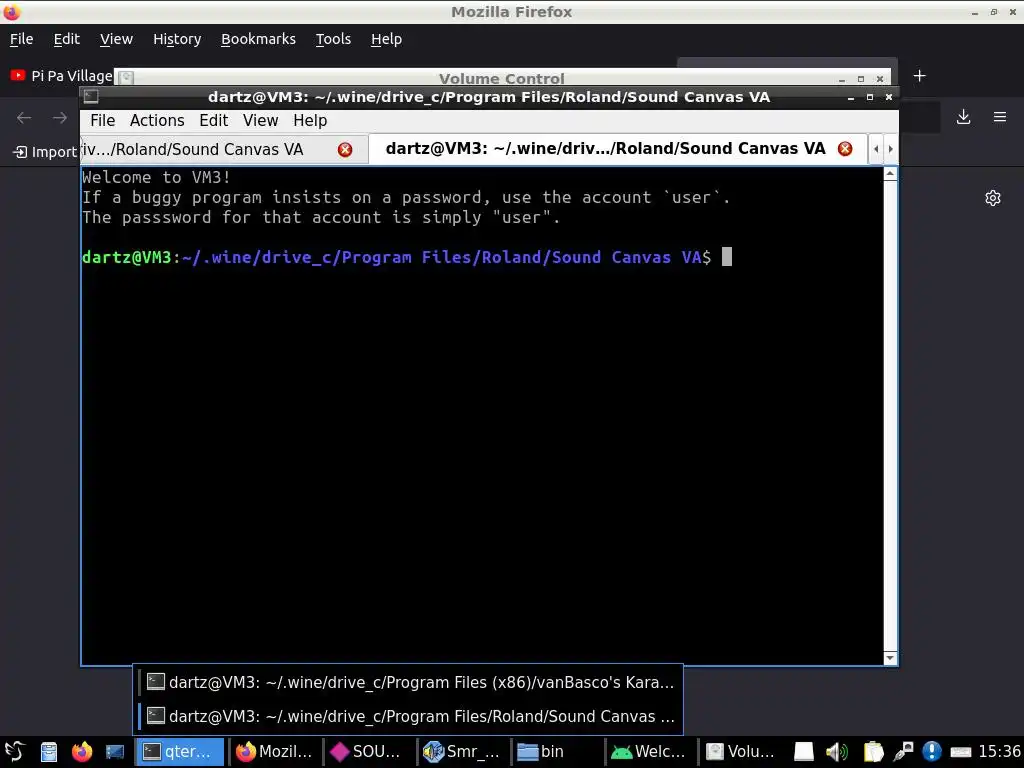1024x768 pixels.
Task: Click the Volume Control window title bar
Action: coord(502,78)
